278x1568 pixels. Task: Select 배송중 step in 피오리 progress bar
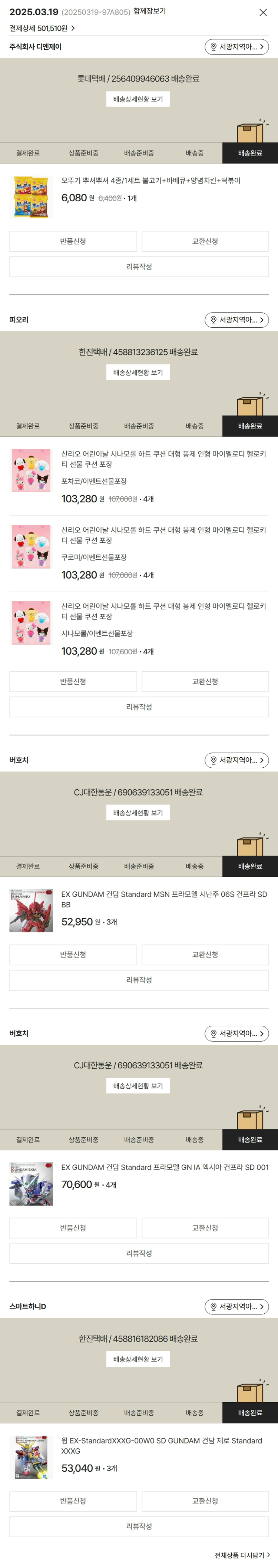195,426
